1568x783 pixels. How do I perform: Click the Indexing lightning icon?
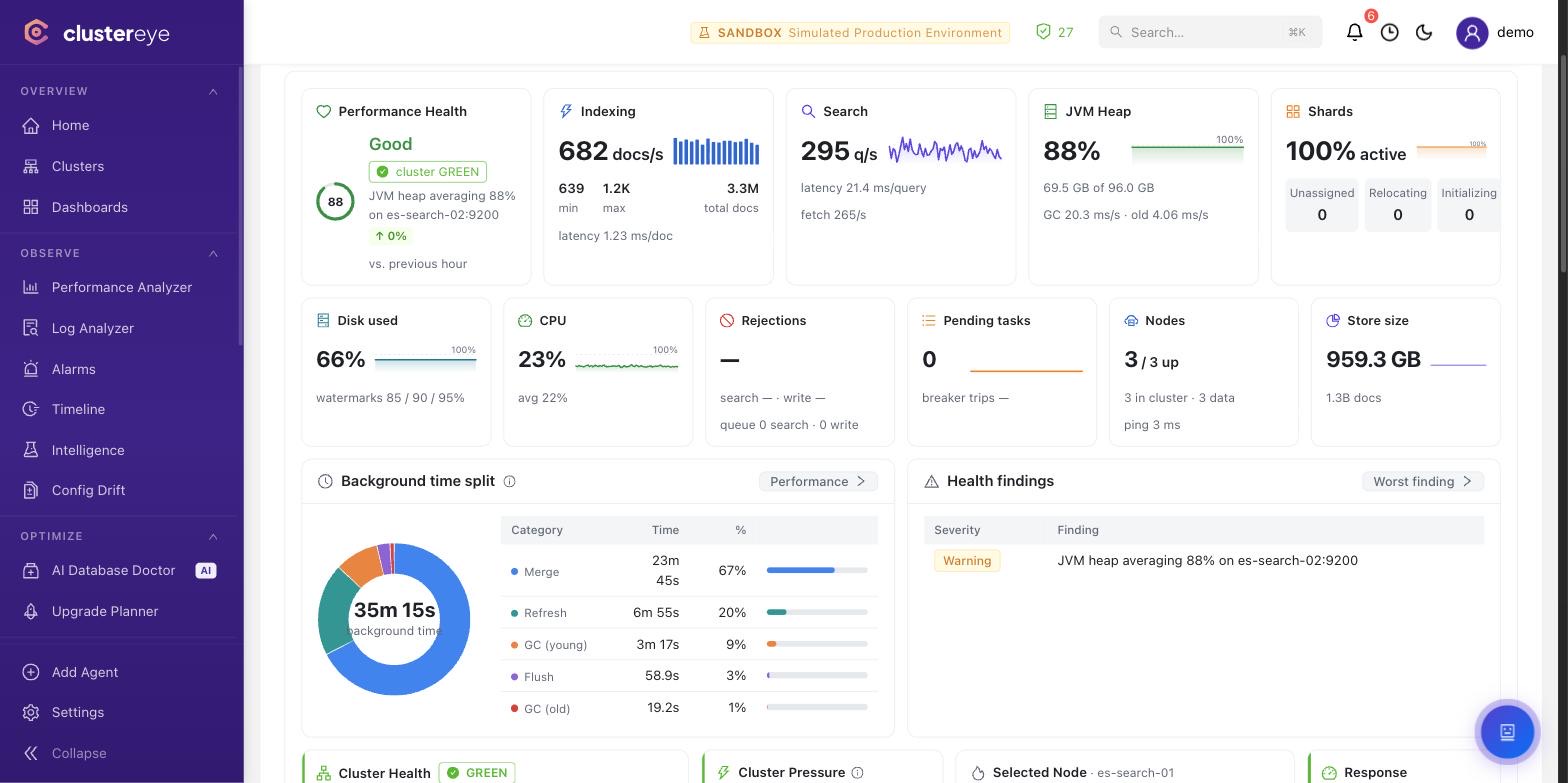click(x=566, y=111)
